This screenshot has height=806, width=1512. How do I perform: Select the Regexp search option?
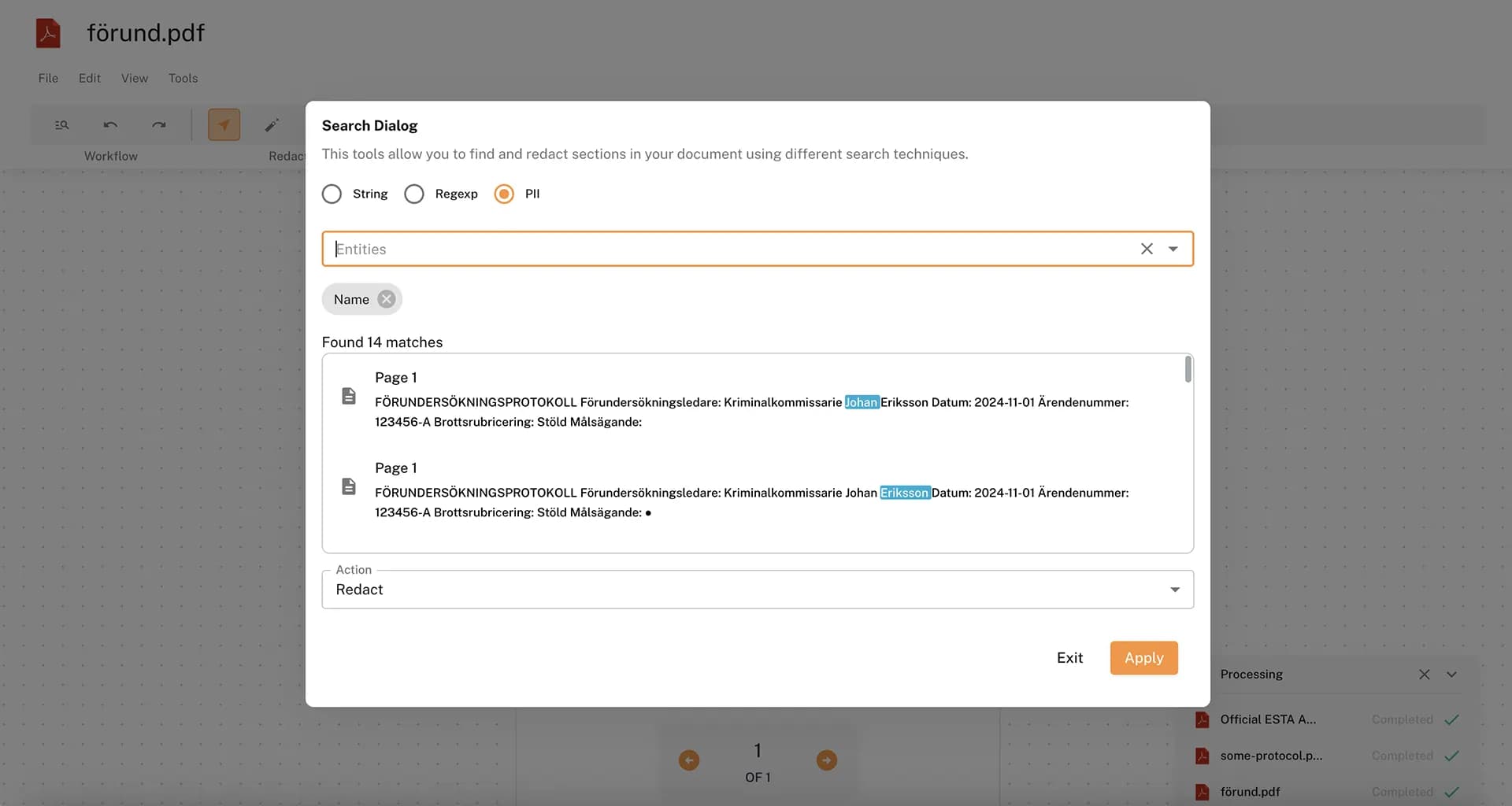pyautogui.click(x=414, y=194)
